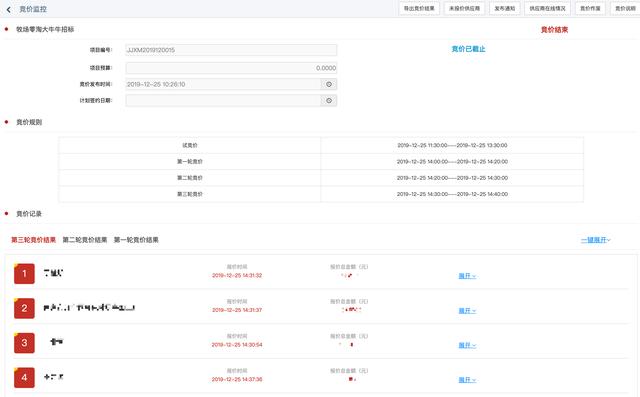Screen dimensions: 640x397
Task: Switch to 第二轮竞价结果 tab
Action: point(85,240)
